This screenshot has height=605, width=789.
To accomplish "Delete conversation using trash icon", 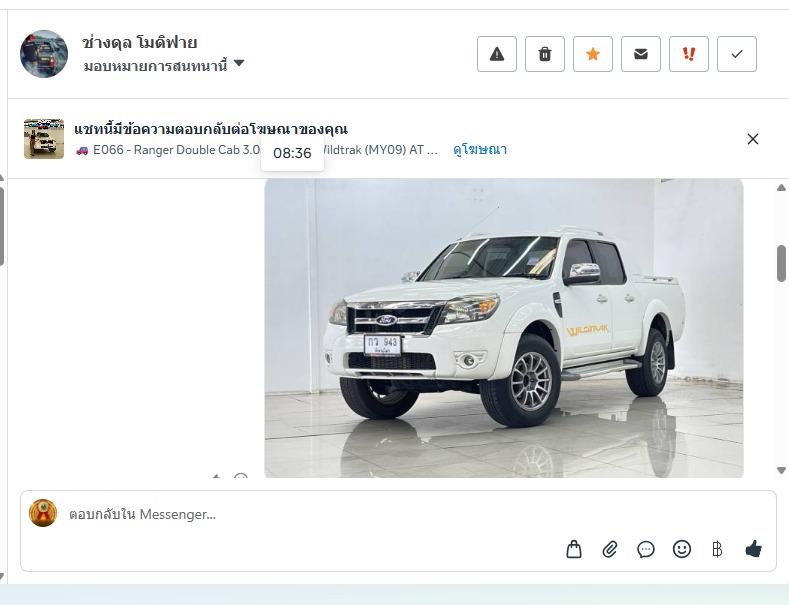I will click(544, 54).
